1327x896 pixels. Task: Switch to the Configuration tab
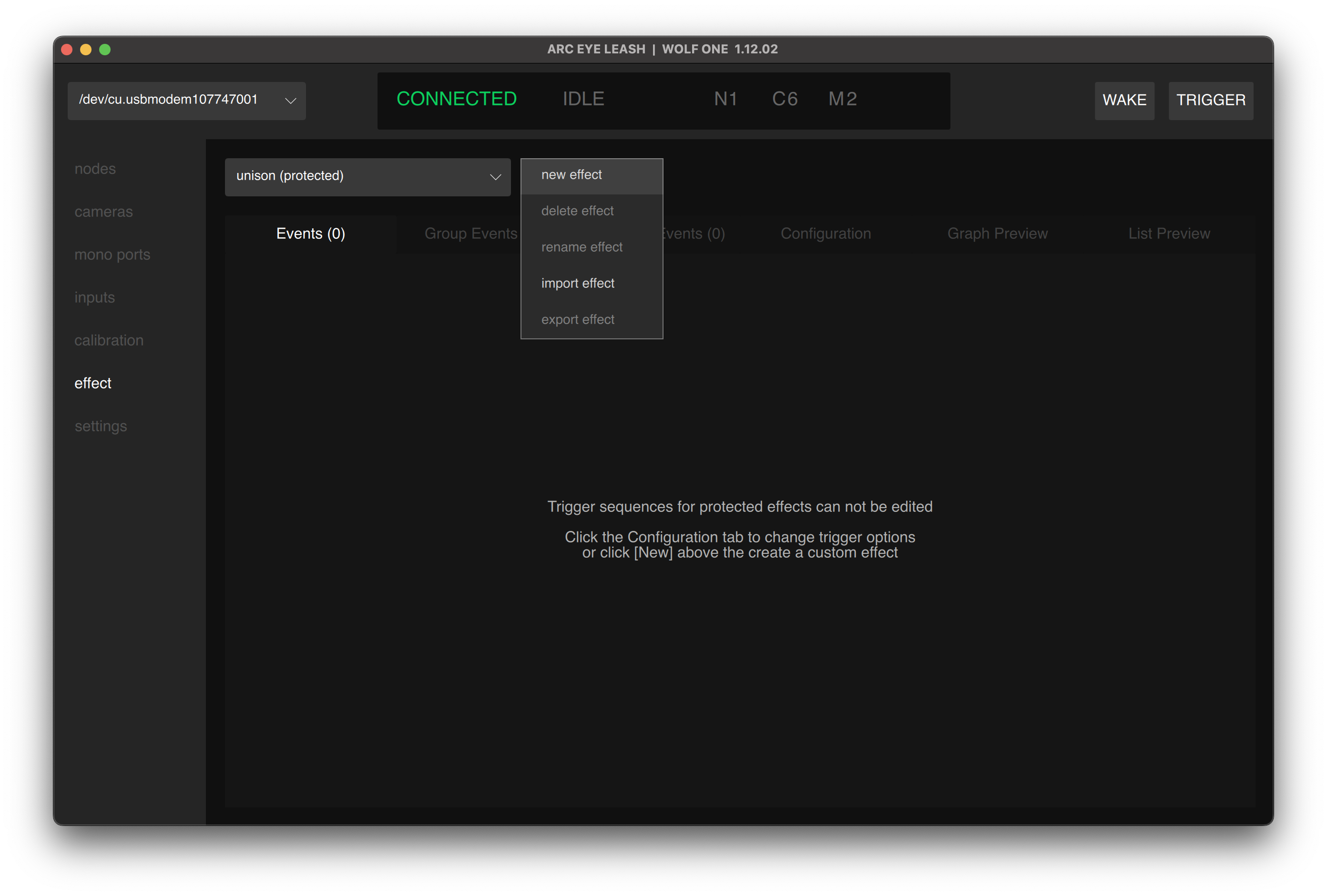coord(825,234)
